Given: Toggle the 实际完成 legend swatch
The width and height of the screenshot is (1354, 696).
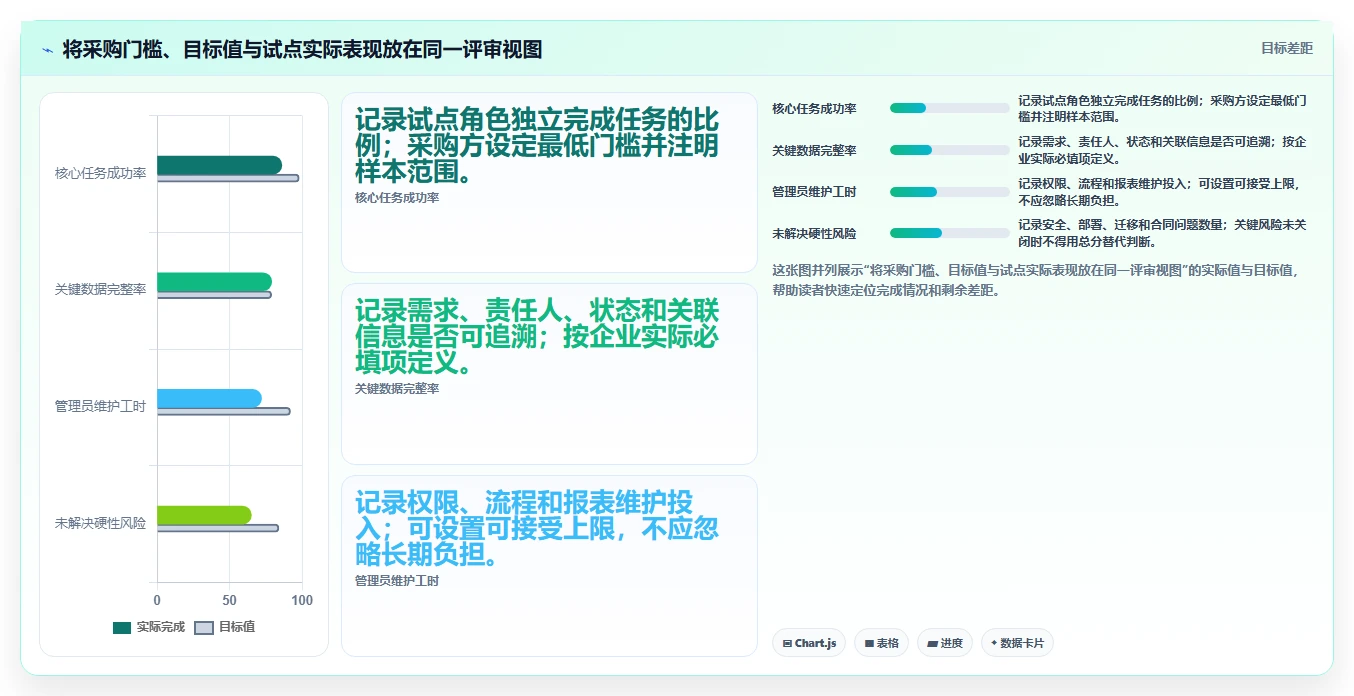Looking at the screenshot, I should pos(122,627).
